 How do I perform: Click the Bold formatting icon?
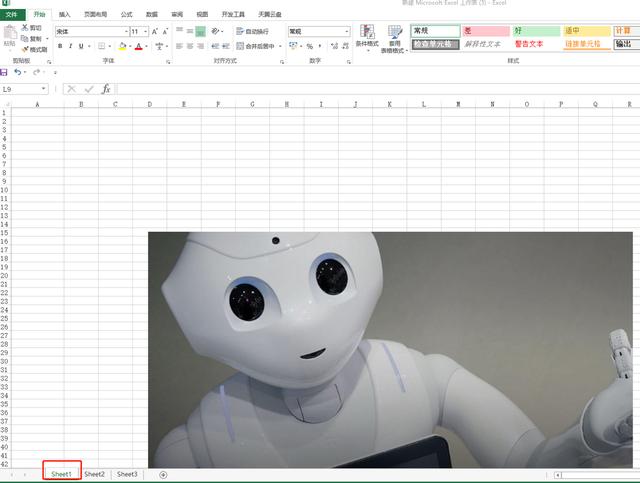60,46
